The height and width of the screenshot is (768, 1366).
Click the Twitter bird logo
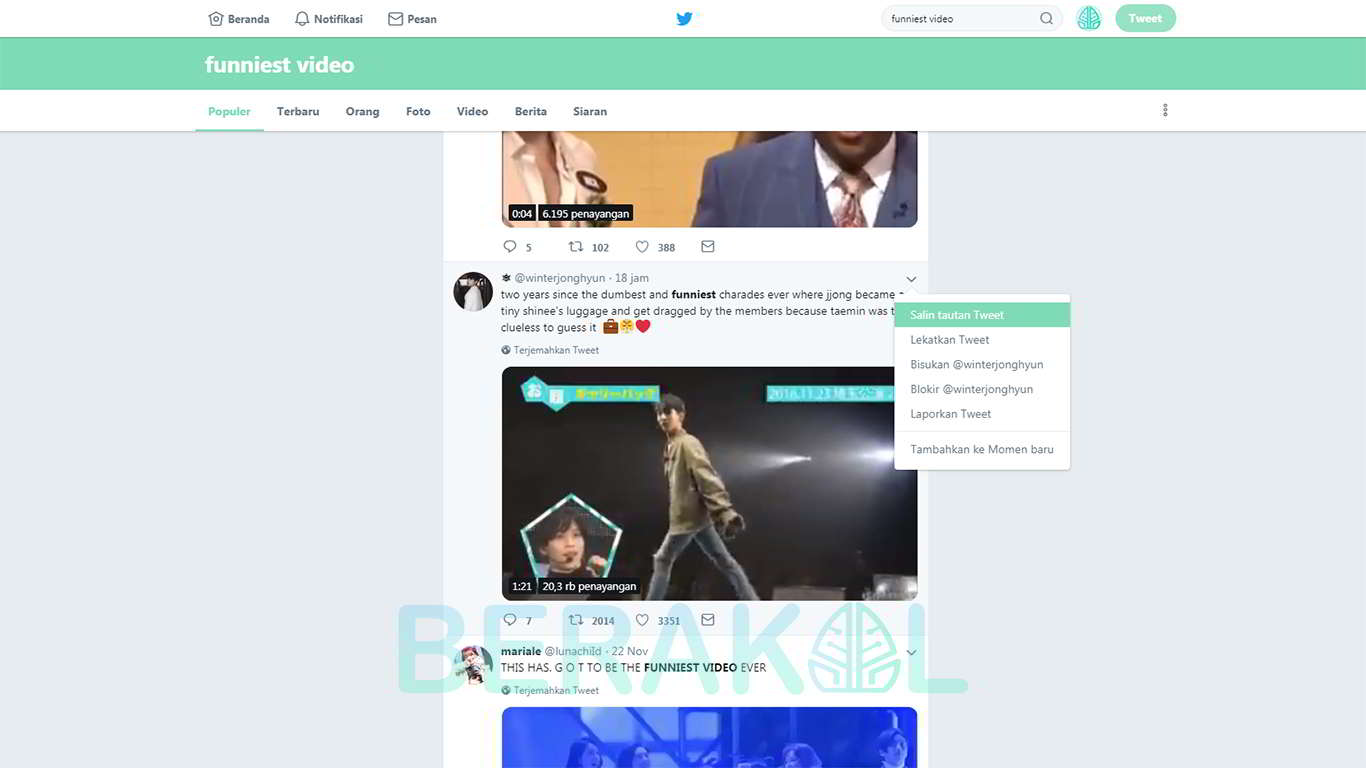click(684, 18)
